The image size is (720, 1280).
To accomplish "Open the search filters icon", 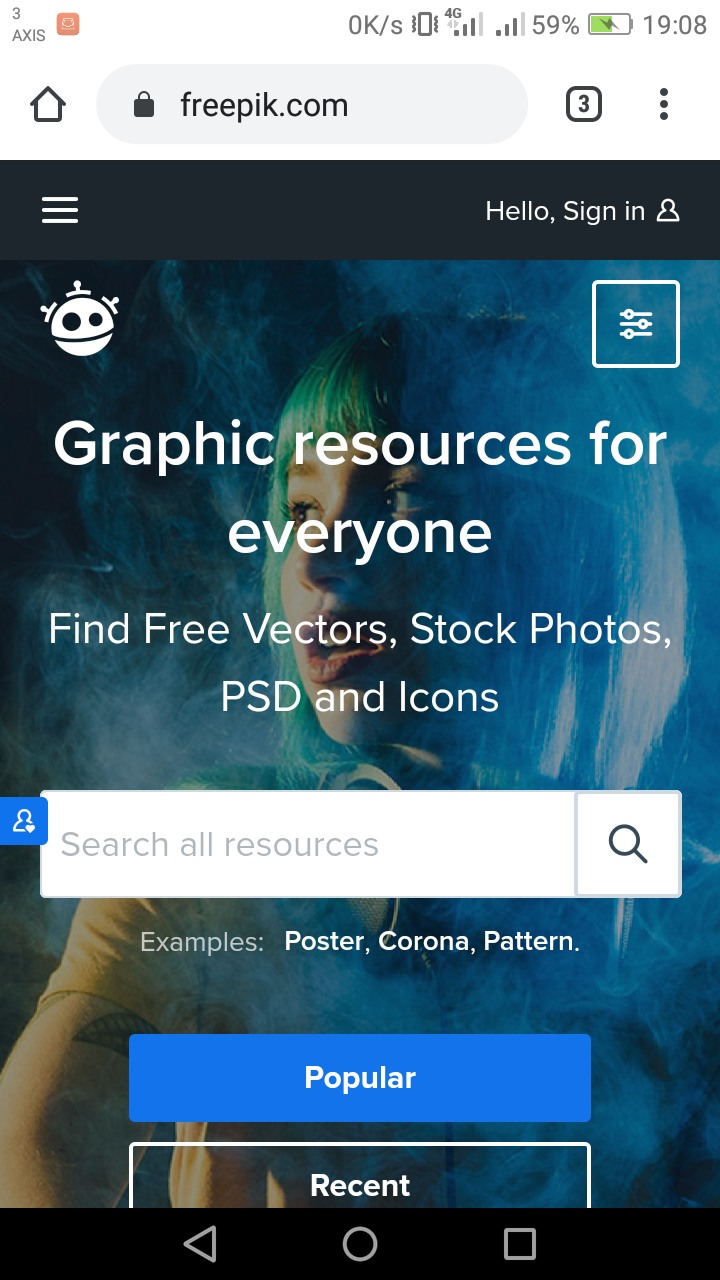I will (x=636, y=324).
